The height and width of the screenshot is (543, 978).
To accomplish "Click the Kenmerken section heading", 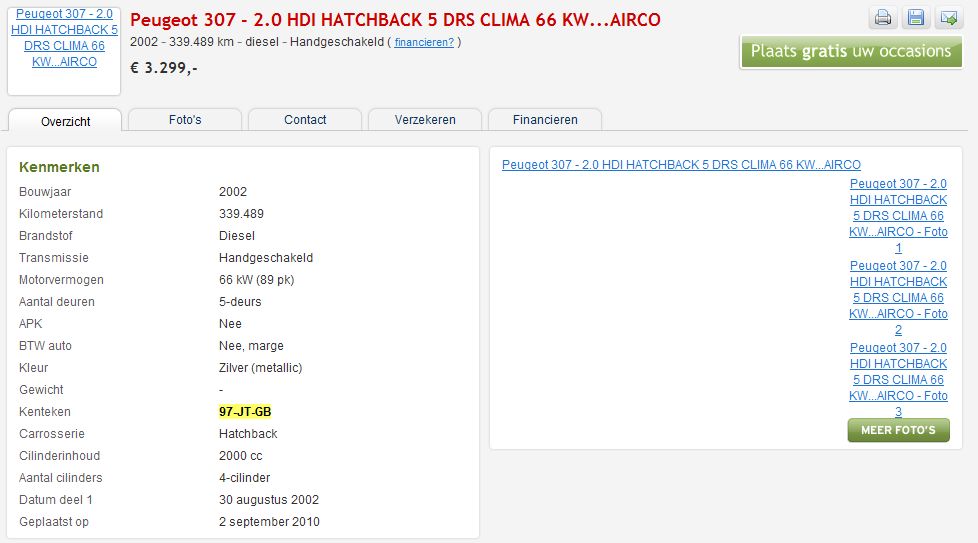I will (x=59, y=167).
